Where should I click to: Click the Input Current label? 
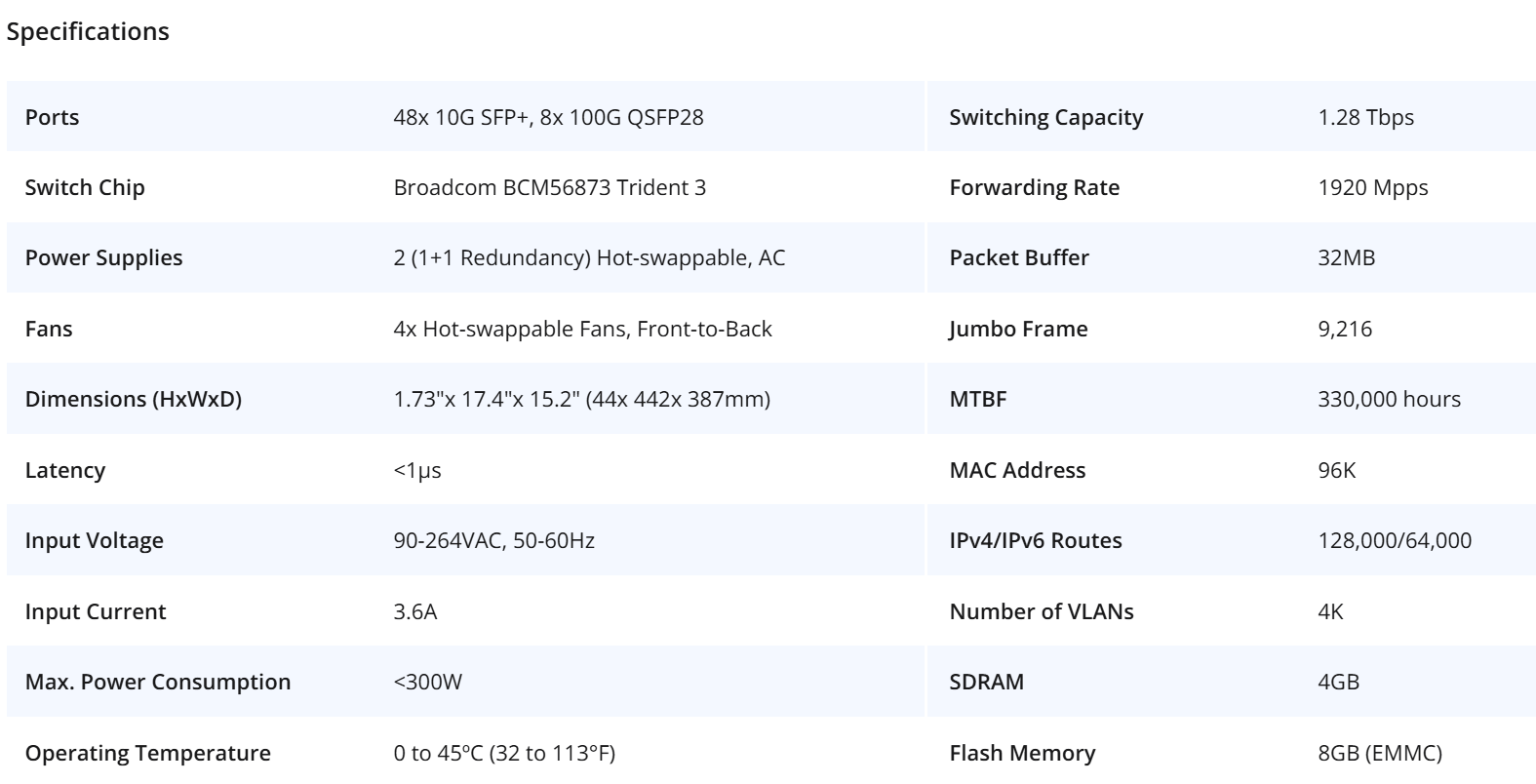96,611
